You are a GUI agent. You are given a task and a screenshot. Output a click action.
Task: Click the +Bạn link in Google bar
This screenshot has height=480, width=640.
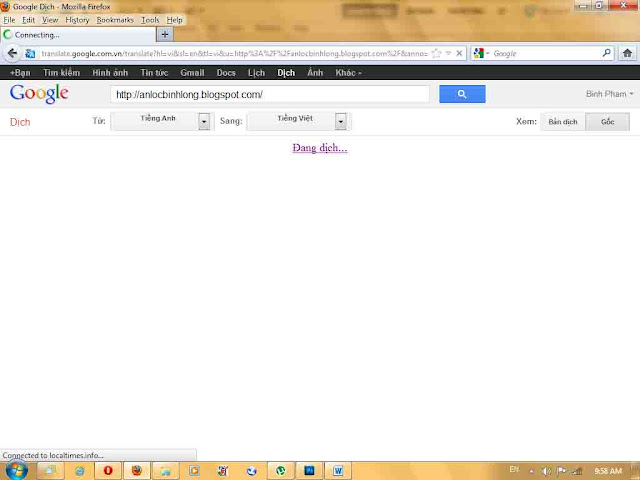[x=20, y=73]
